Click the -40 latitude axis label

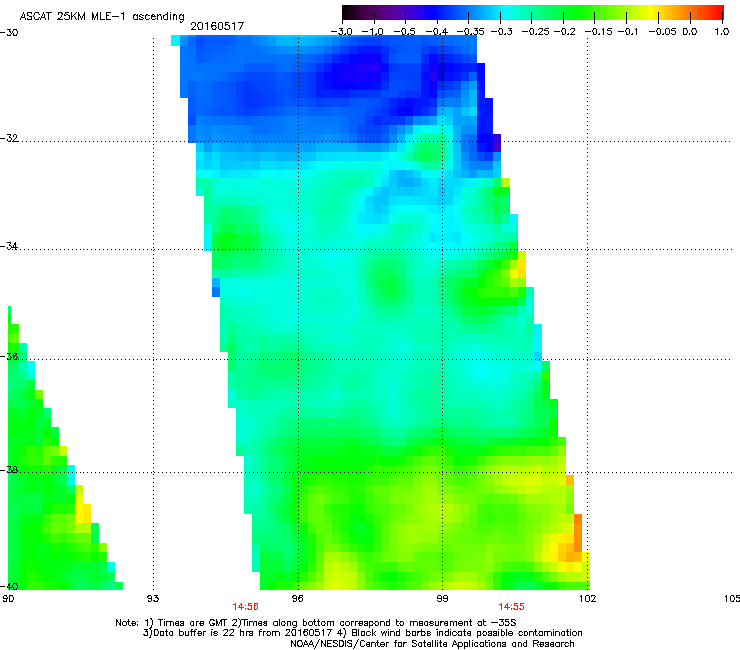[9, 586]
